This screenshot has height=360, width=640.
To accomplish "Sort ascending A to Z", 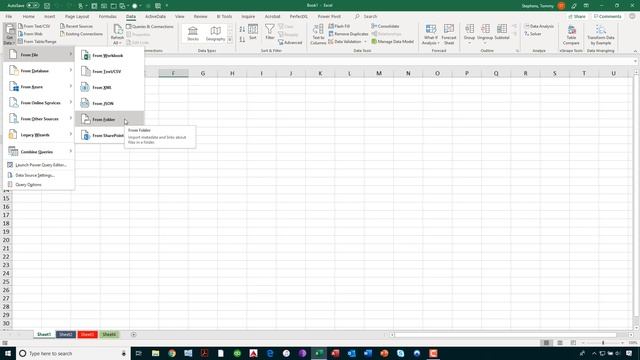I will pos(242,29).
